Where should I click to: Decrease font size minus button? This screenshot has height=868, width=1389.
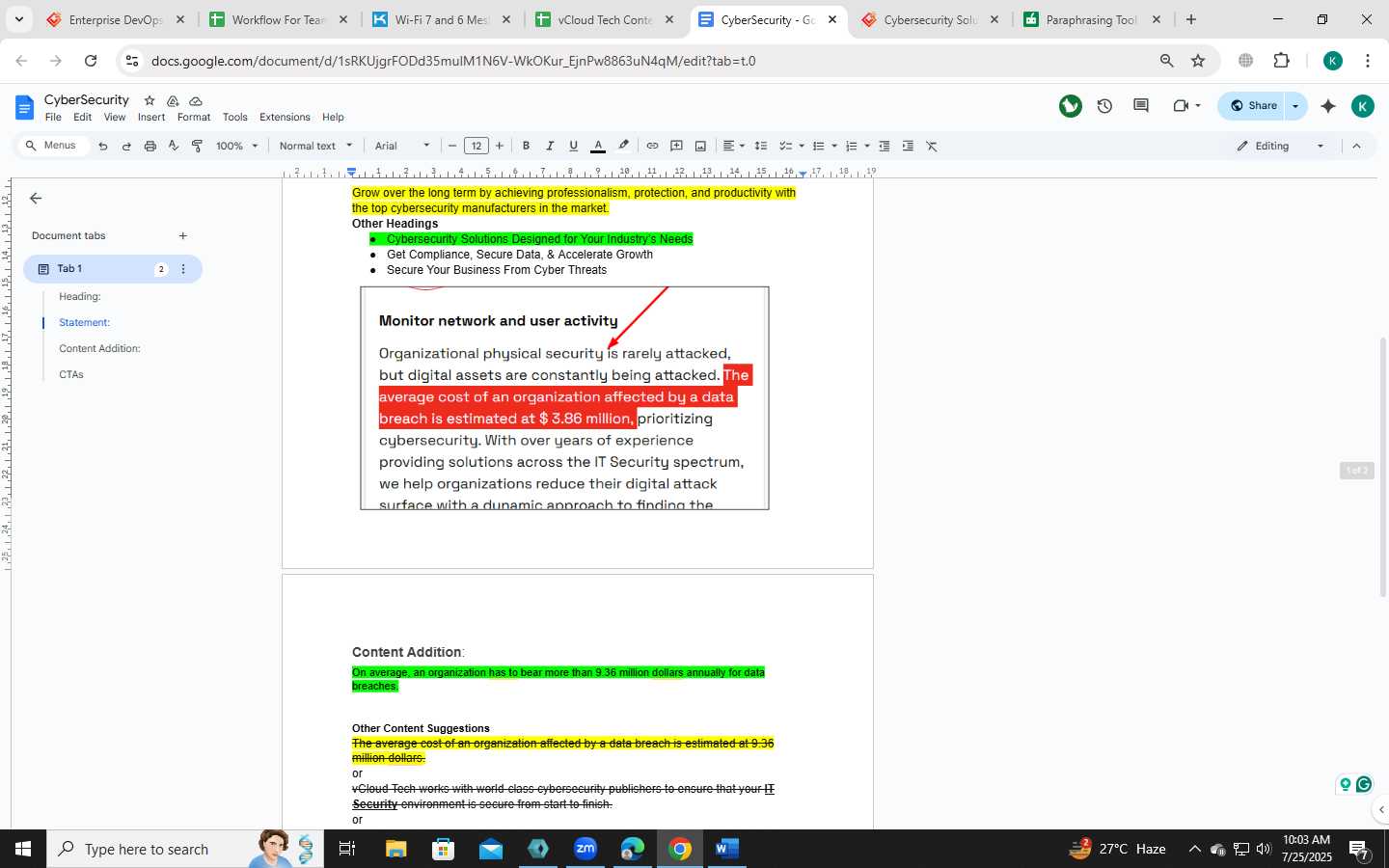[452, 146]
